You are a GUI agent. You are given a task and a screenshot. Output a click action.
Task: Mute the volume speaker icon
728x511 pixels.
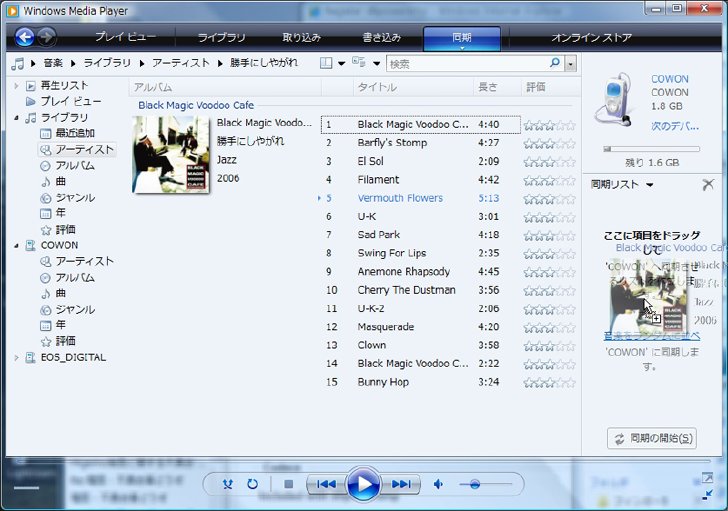click(x=438, y=484)
